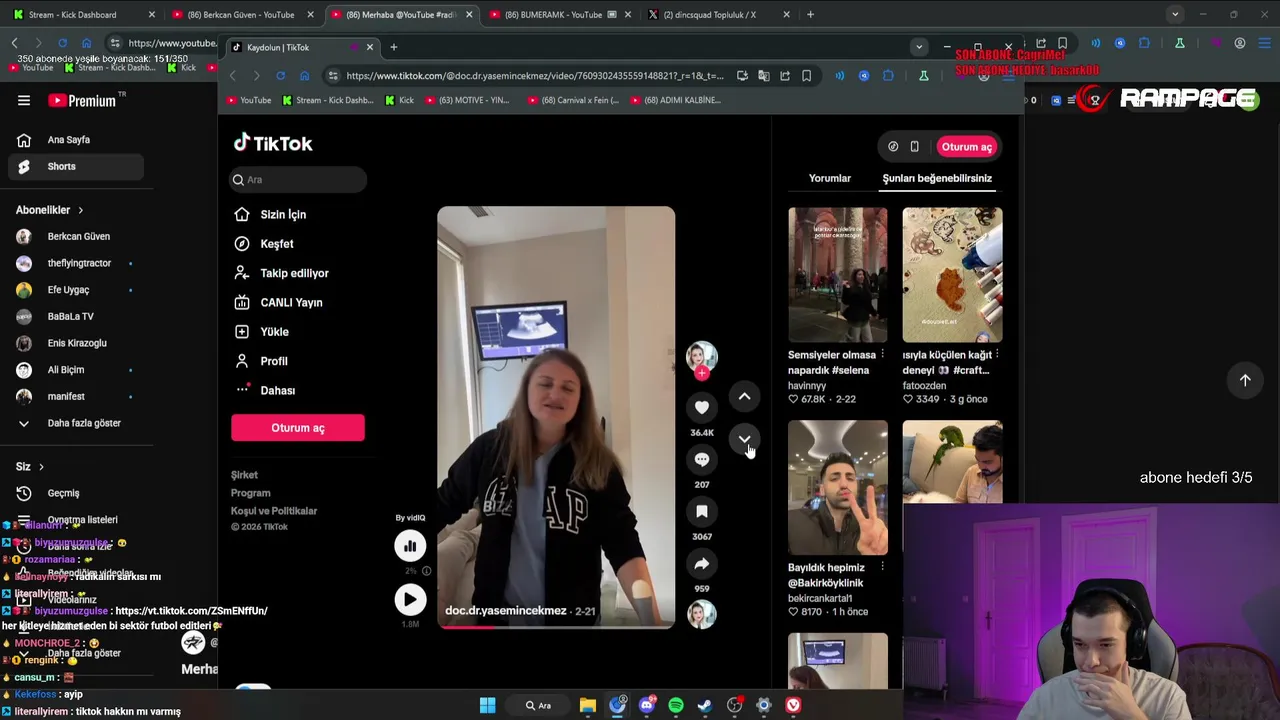This screenshot has height=720, width=1280.
Task: Open YouTube Geçmiş history
Action: [75, 493]
